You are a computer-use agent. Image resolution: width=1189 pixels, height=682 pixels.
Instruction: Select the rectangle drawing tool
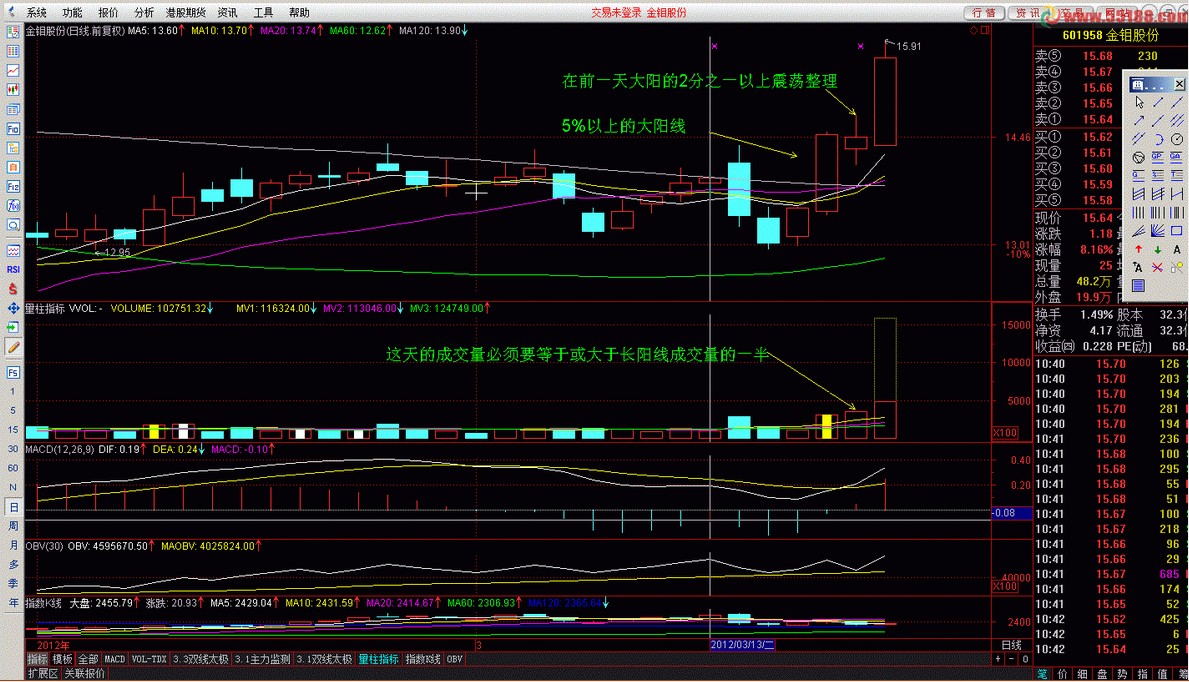[1177, 230]
